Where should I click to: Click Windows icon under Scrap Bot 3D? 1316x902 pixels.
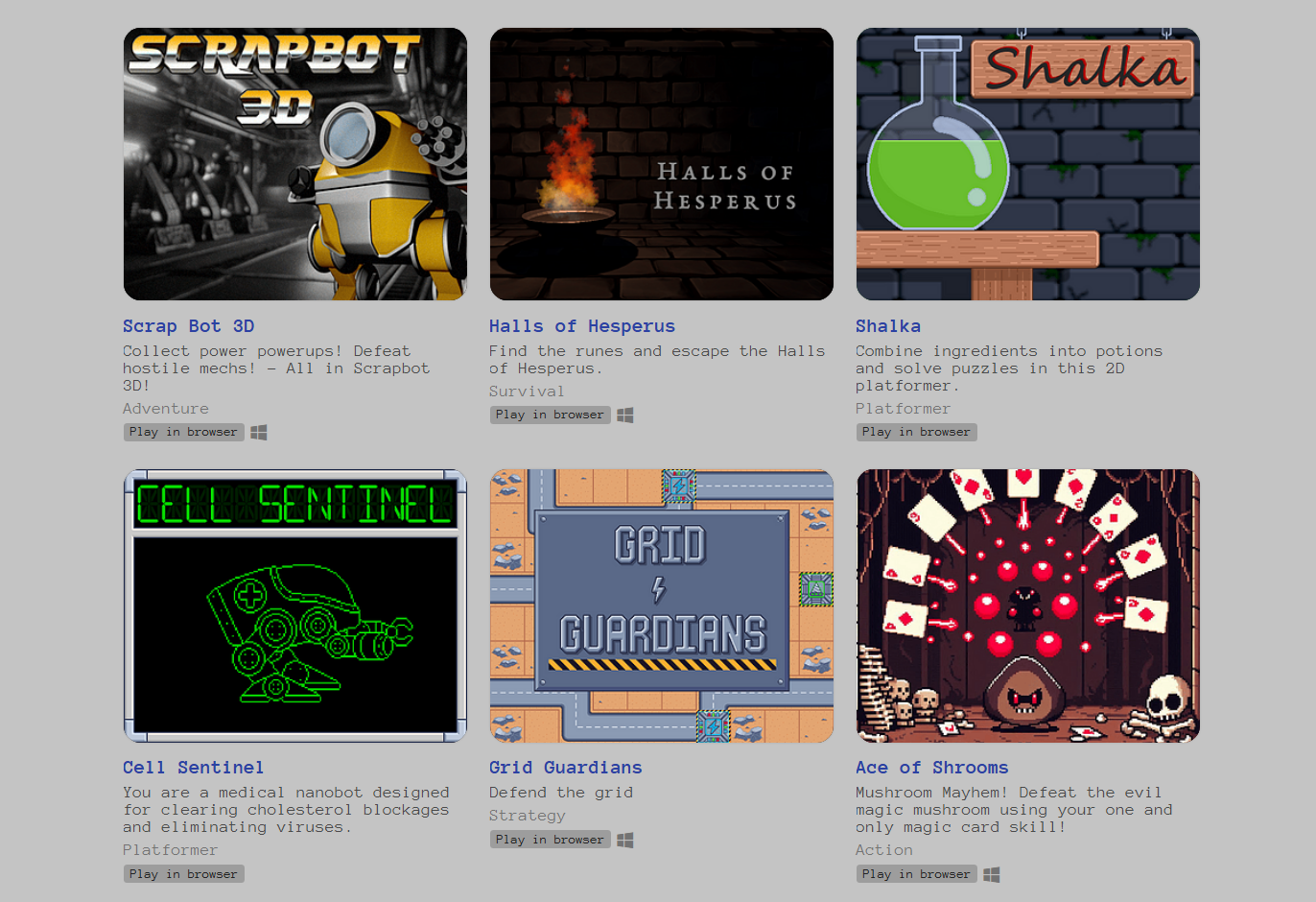(259, 433)
